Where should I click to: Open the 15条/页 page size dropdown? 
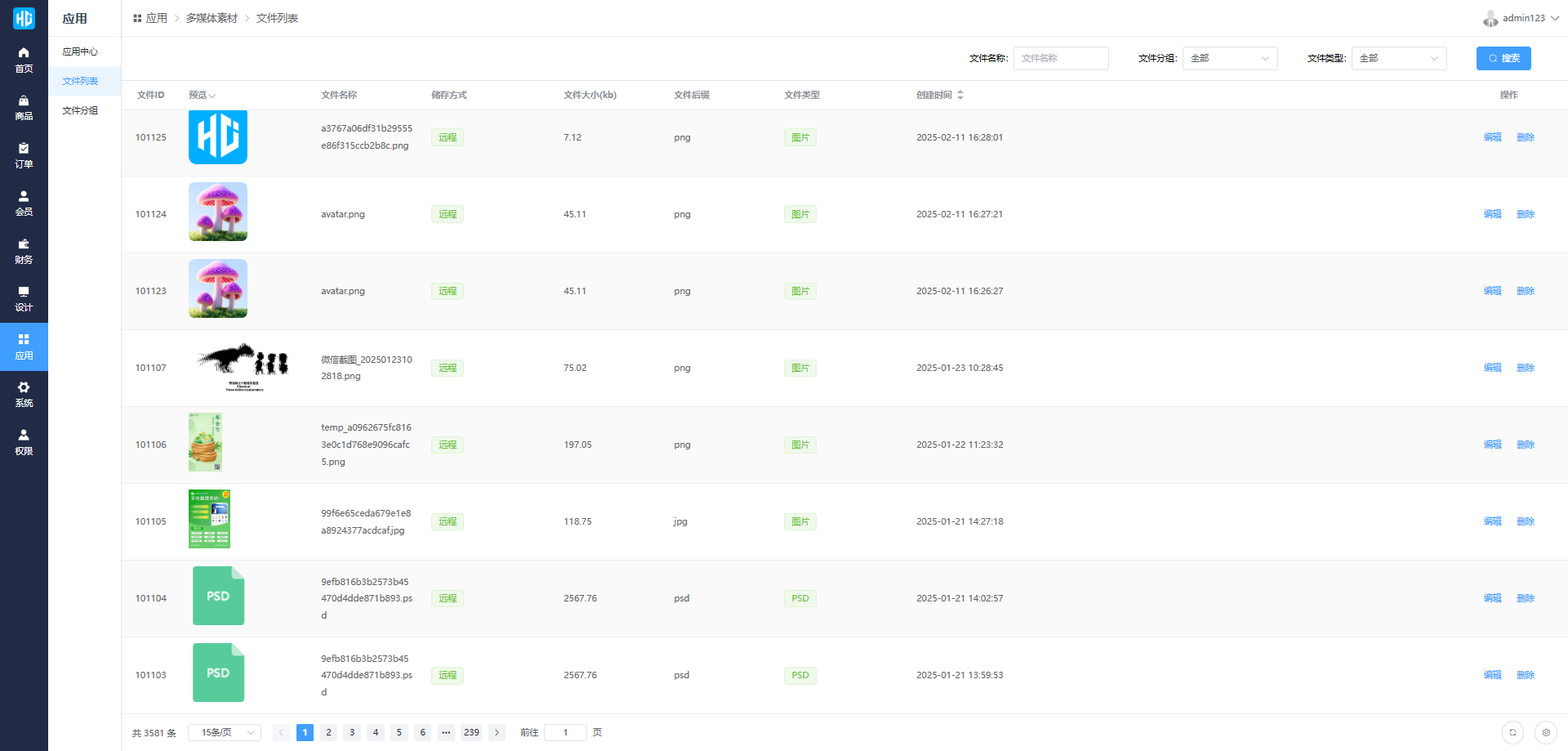coord(225,732)
